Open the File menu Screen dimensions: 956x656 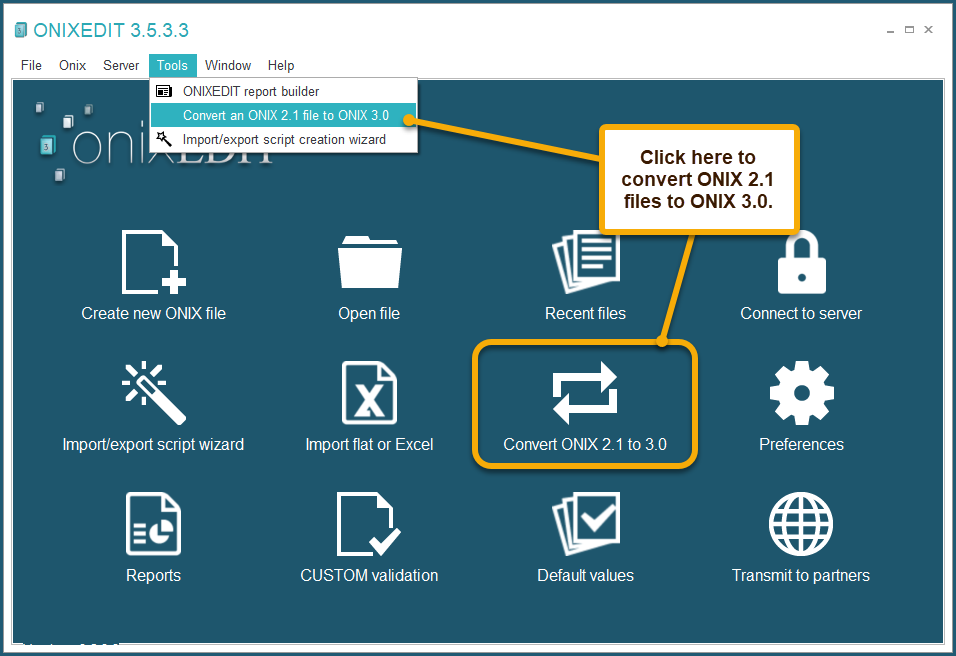point(31,65)
